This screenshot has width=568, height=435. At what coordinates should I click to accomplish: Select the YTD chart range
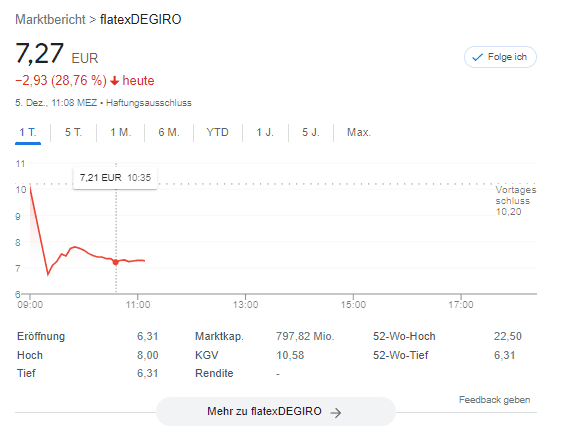pos(217,133)
